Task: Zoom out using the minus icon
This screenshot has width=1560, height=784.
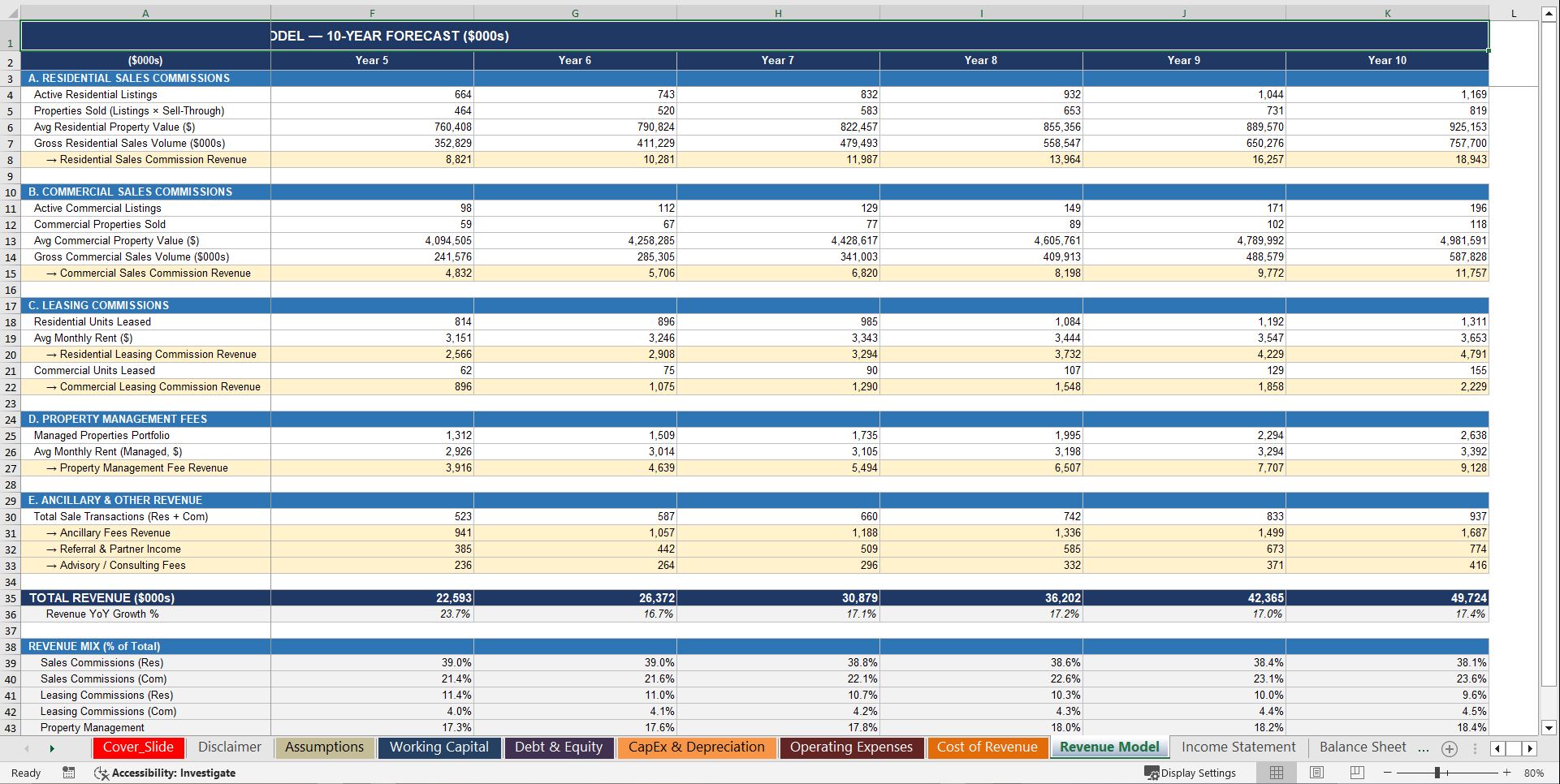Action: [x=1389, y=773]
